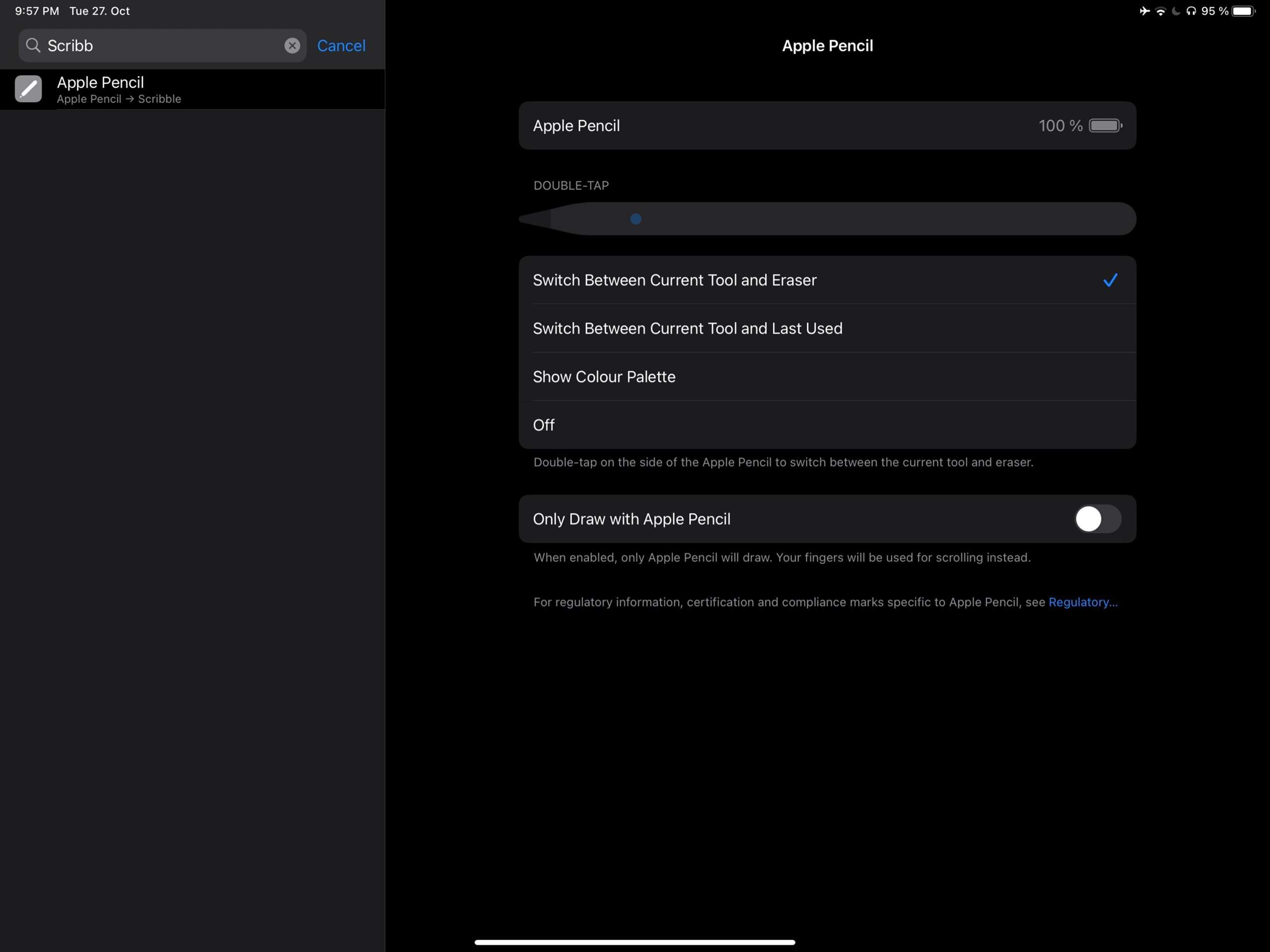
Task: Click Cancel button to dismiss search
Action: coord(341,45)
